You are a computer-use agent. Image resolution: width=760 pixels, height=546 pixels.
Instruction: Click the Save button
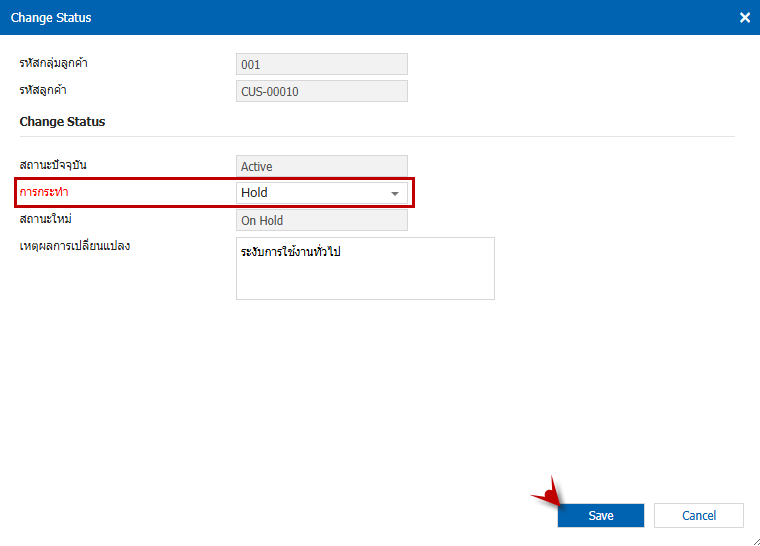coord(601,515)
